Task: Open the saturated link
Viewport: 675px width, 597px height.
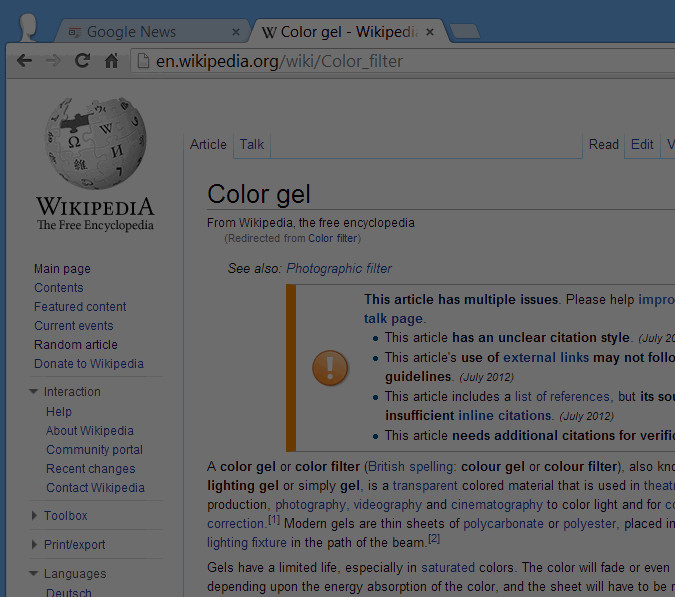Action: (x=448, y=567)
